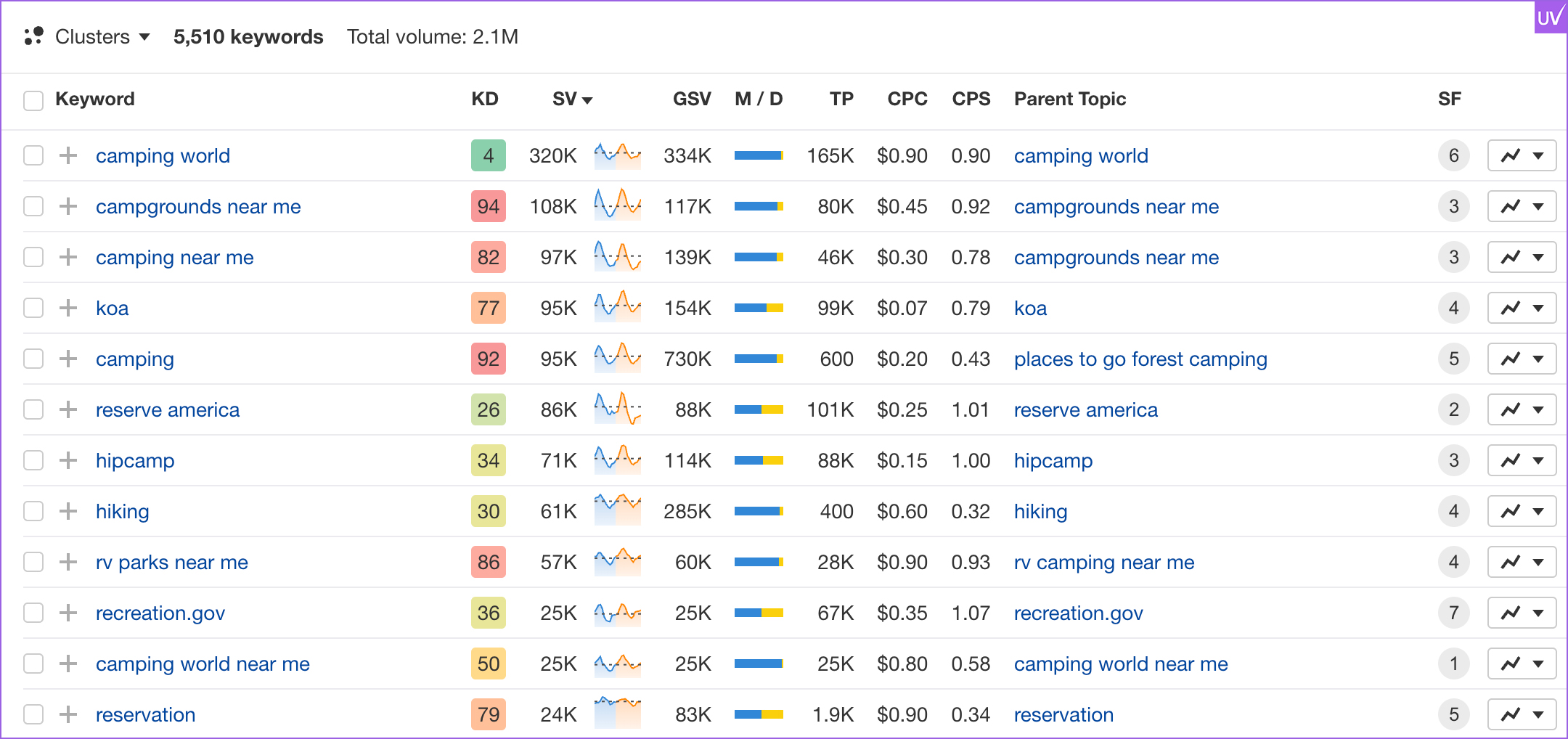
Task: Expand the Clusters dropdown
Action: [102, 36]
